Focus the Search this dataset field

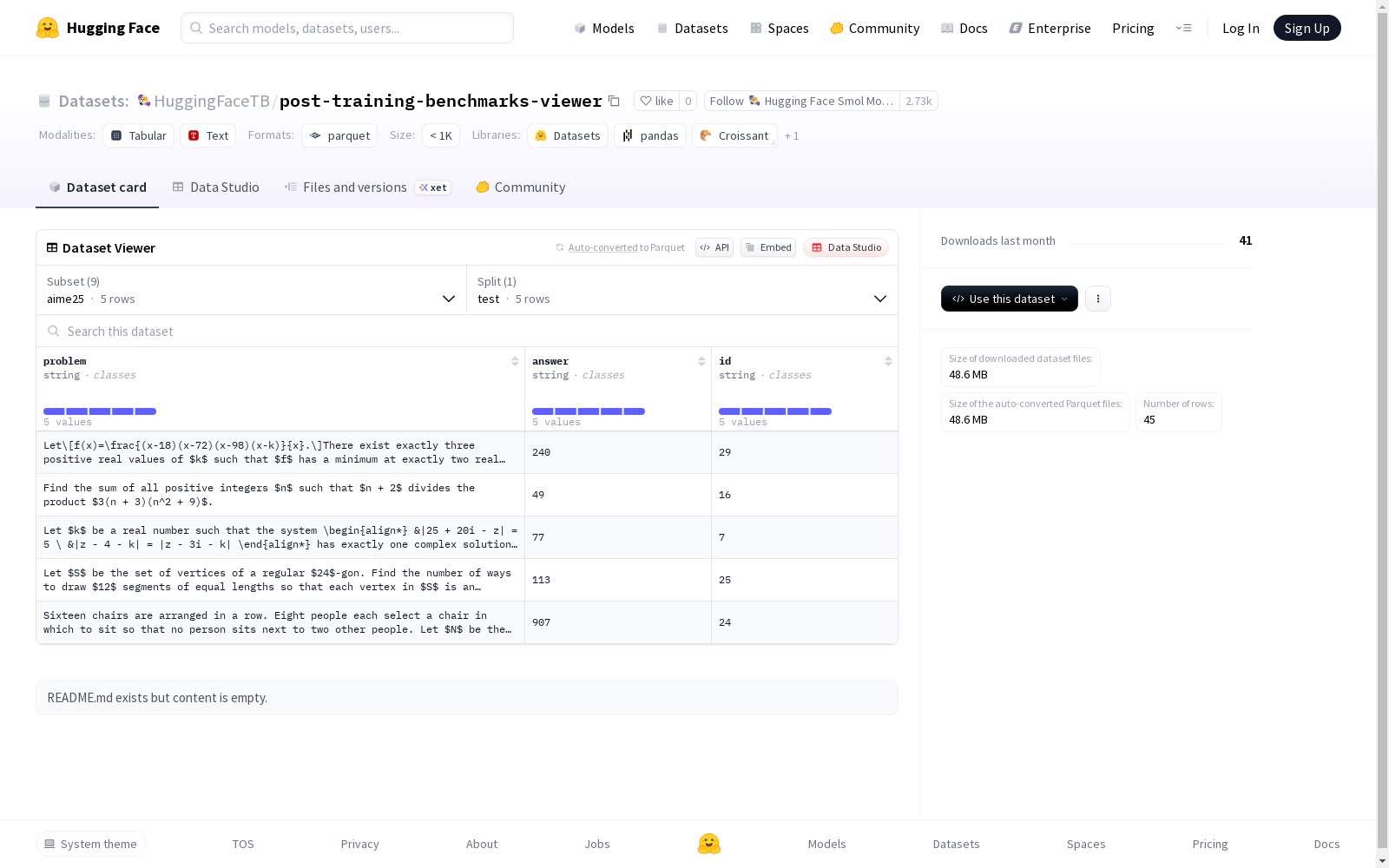point(467,331)
